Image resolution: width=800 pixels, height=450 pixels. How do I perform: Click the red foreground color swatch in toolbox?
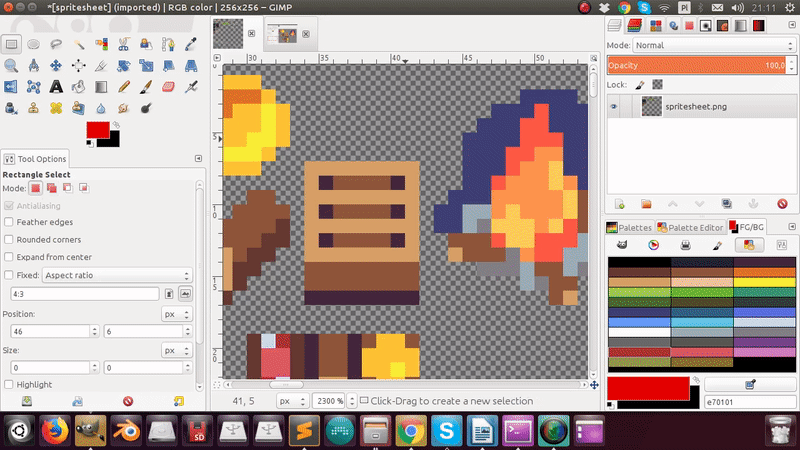click(97, 130)
